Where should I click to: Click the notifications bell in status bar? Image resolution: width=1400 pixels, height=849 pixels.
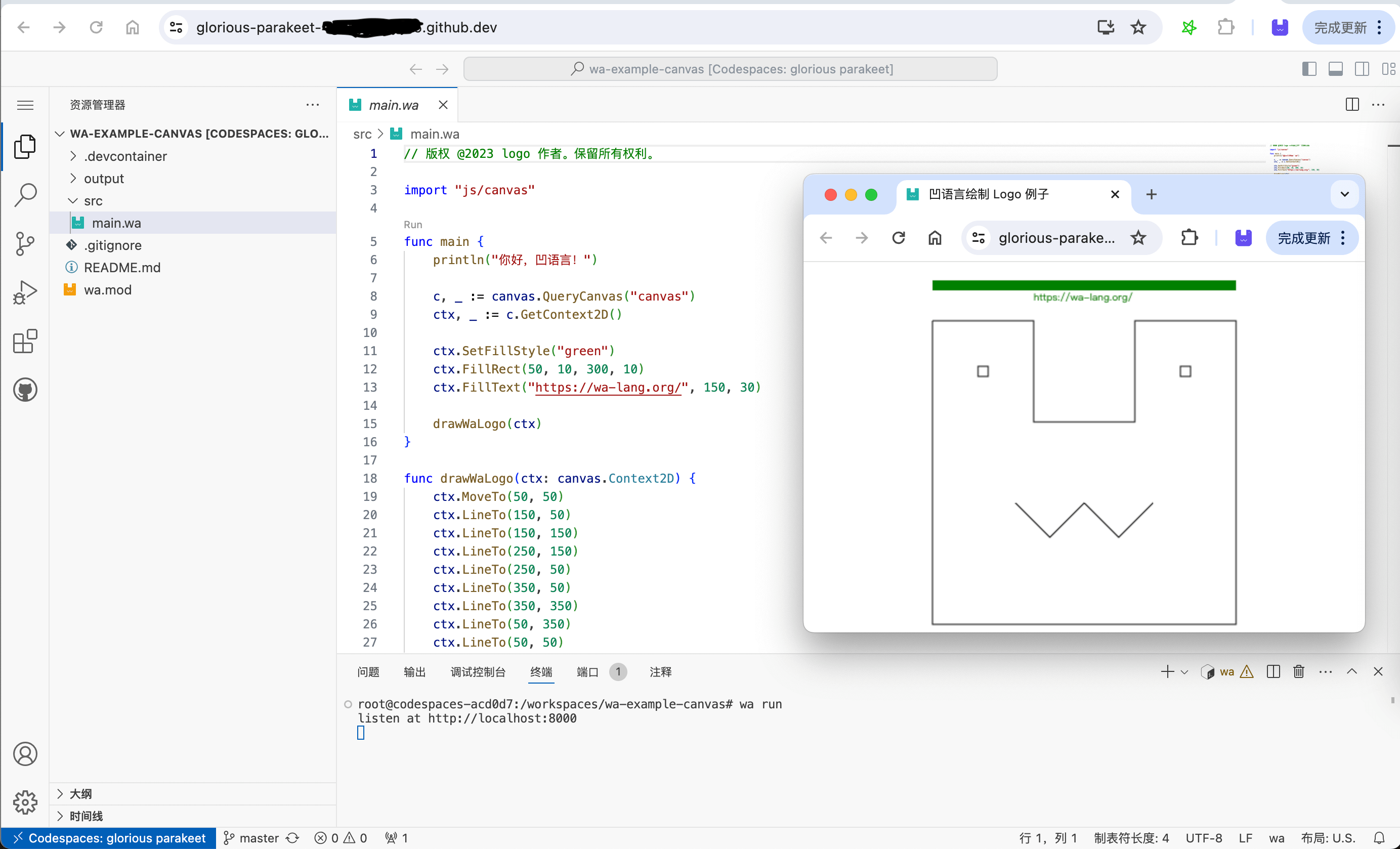pos(1380,838)
